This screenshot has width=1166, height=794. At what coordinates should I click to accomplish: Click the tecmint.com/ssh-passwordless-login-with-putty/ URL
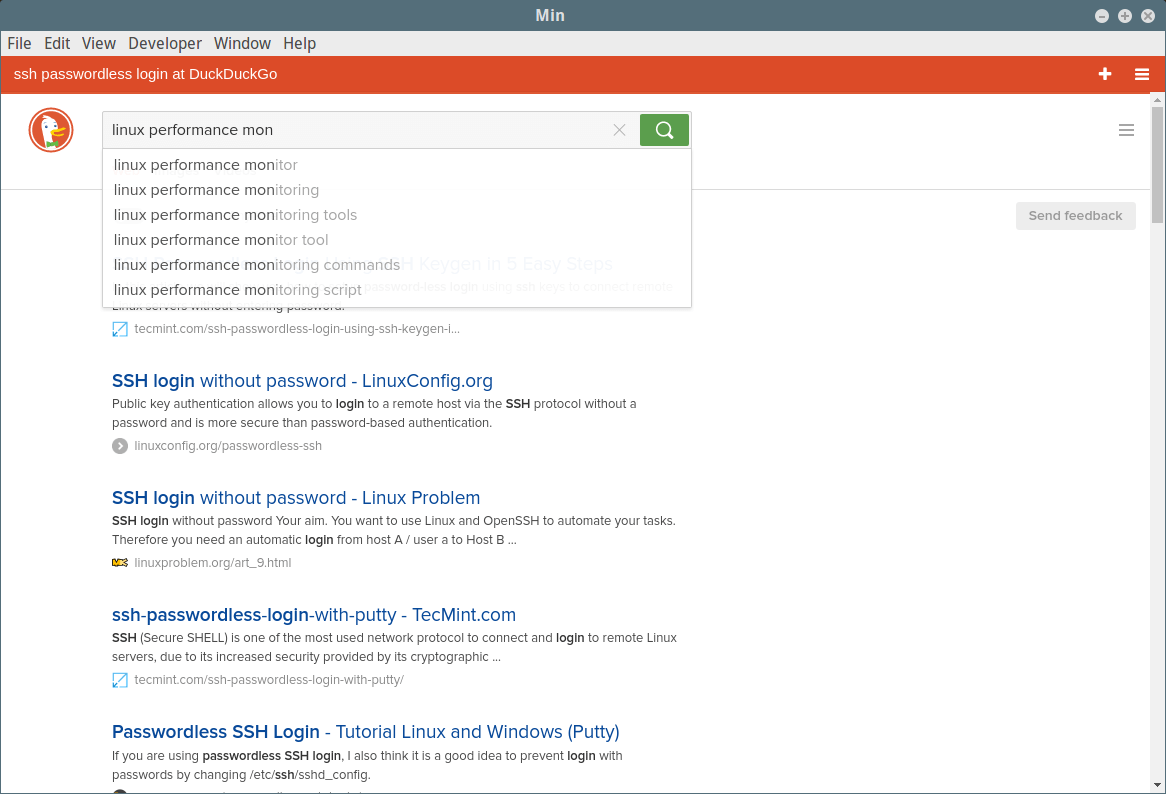(x=269, y=680)
